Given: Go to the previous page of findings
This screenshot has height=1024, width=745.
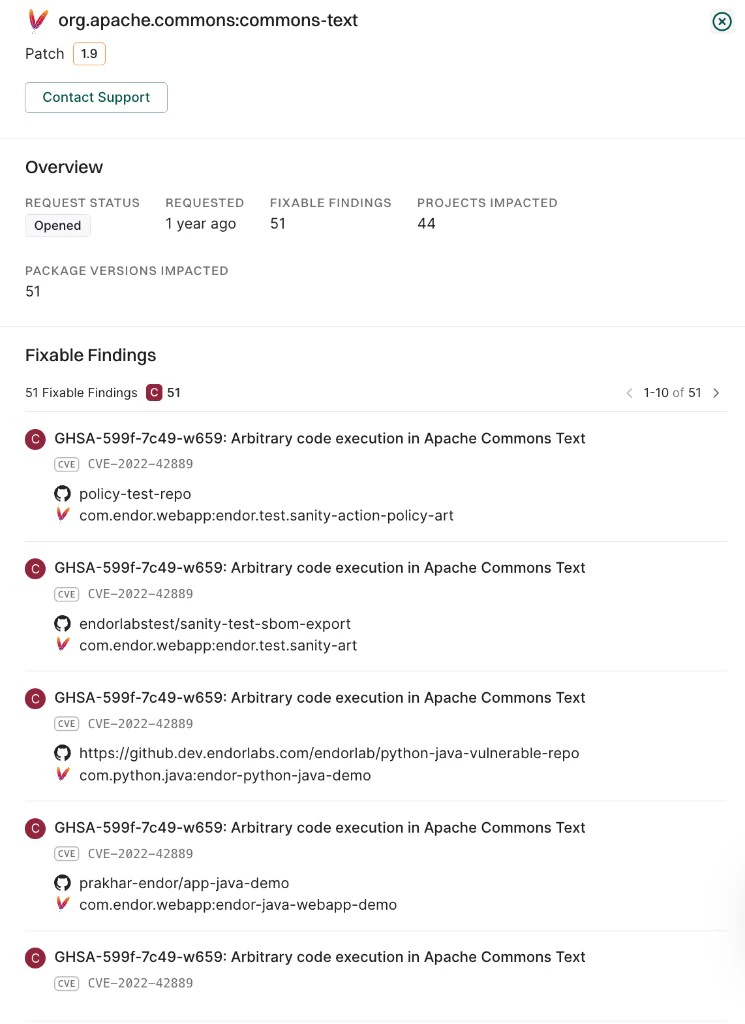Looking at the screenshot, I should click(x=630, y=393).
